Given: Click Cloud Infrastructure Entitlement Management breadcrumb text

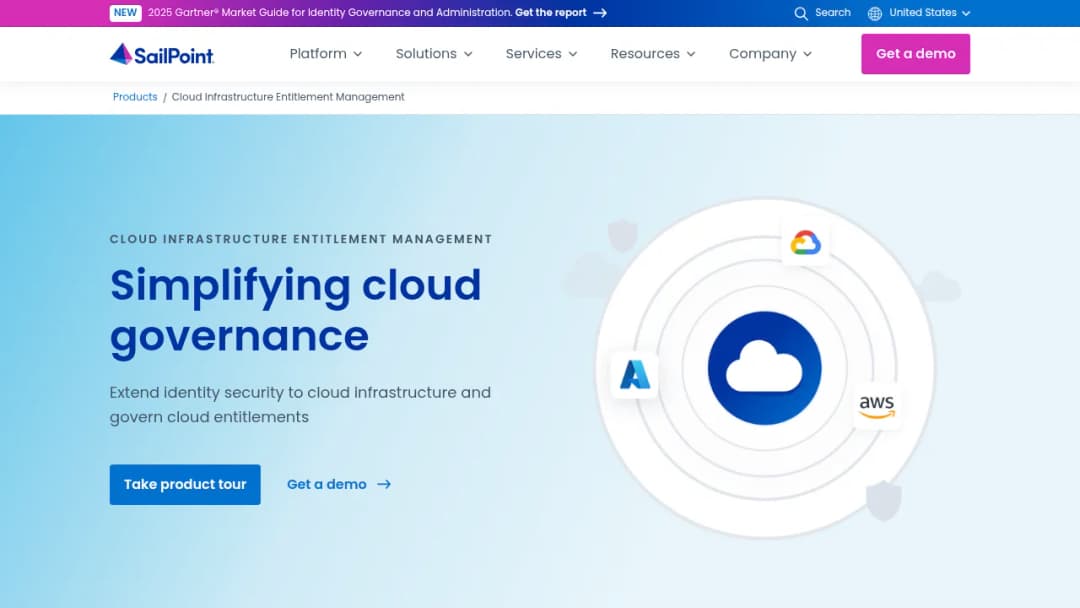Looking at the screenshot, I should pos(288,97).
